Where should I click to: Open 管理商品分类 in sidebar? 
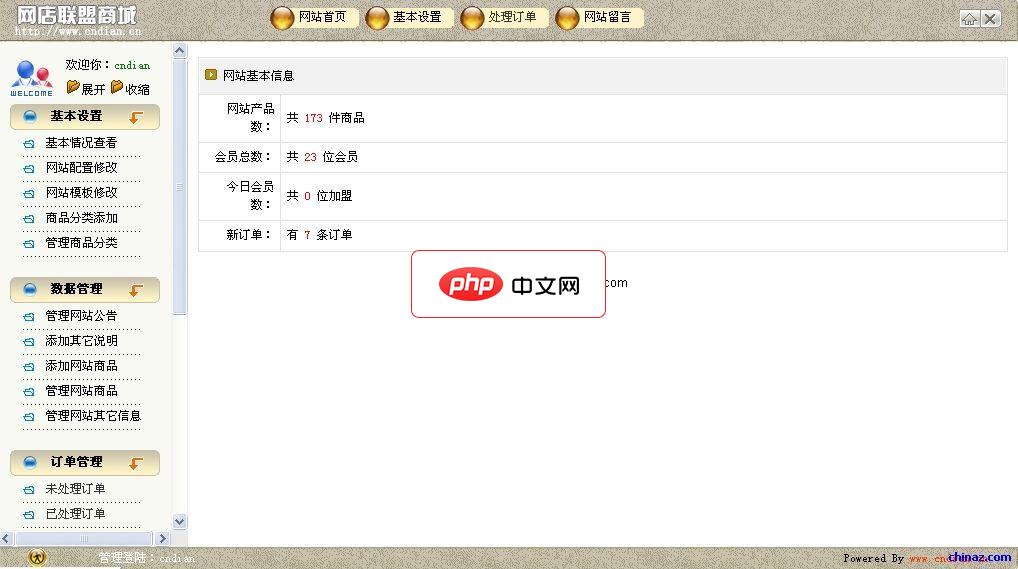pyautogui.click(x=81, y=243)
